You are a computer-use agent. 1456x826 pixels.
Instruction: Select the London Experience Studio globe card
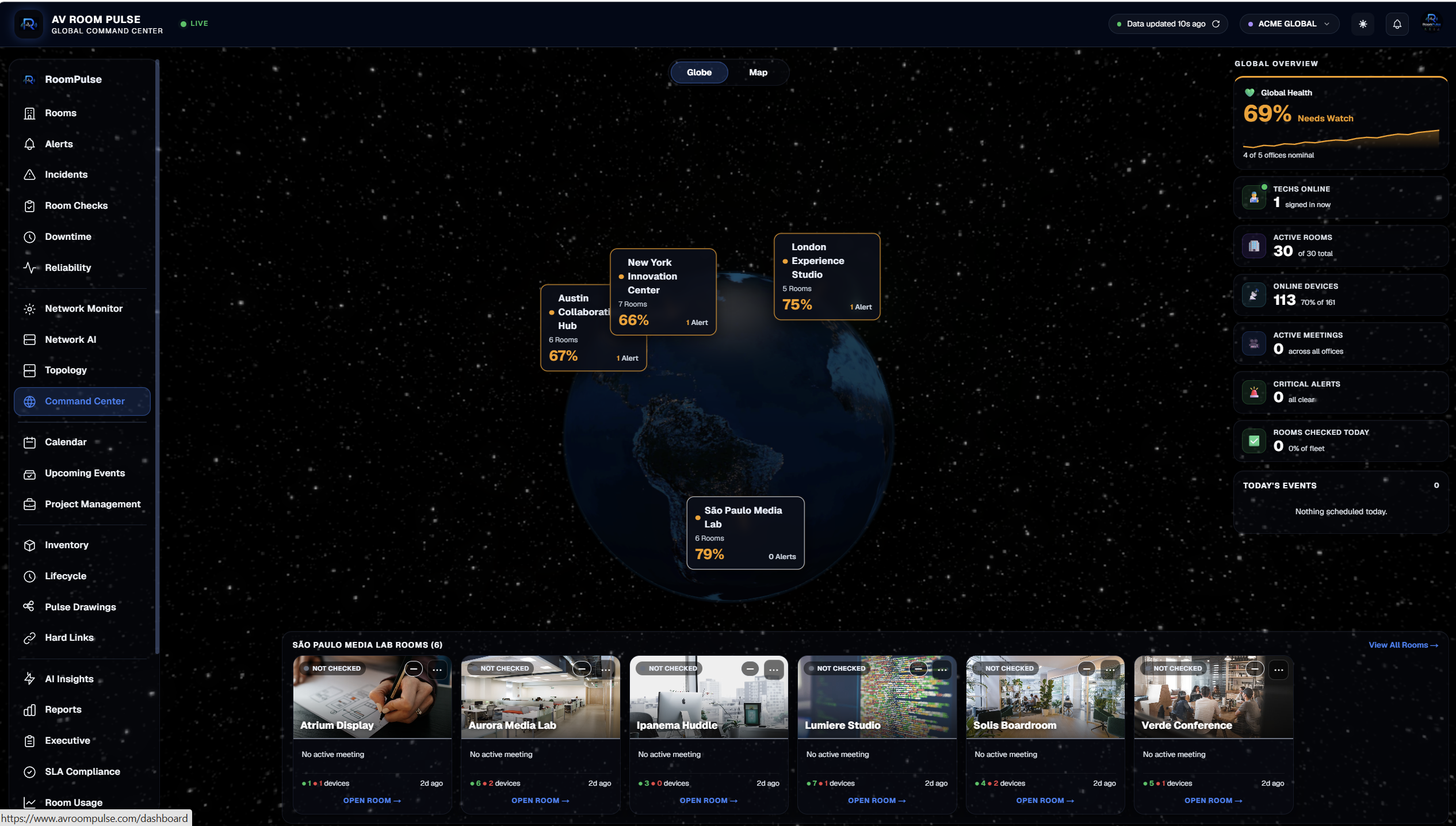coord(827,277)
